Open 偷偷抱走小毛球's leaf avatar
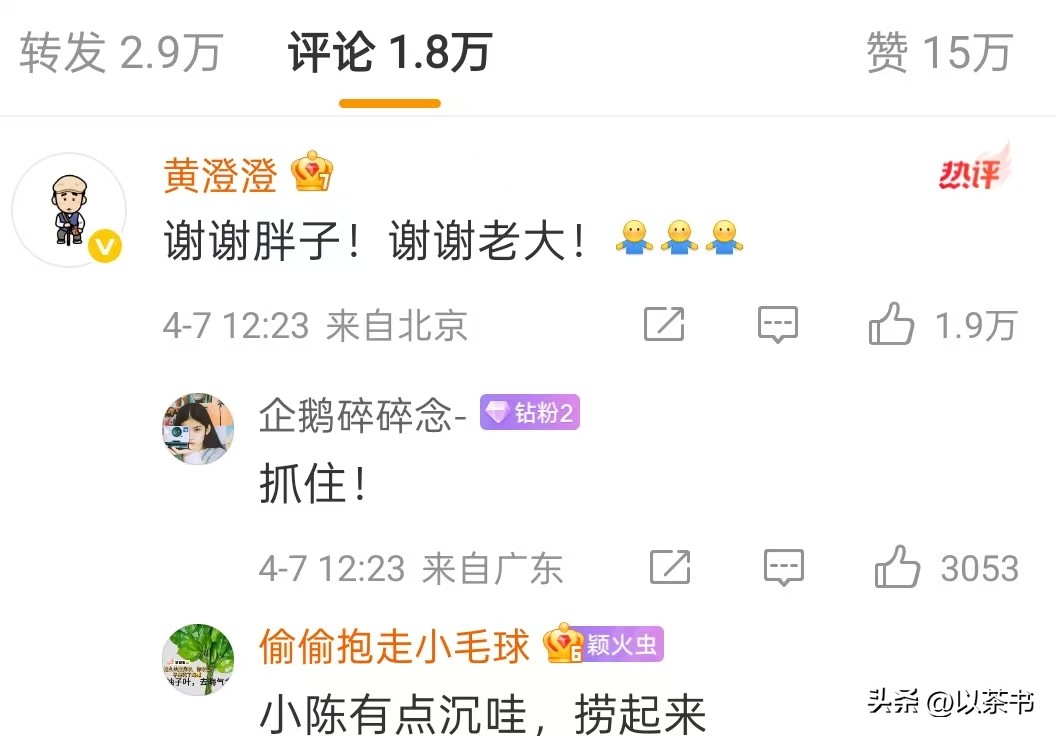The image size is (1056, 736). click(x=198, y=659)
